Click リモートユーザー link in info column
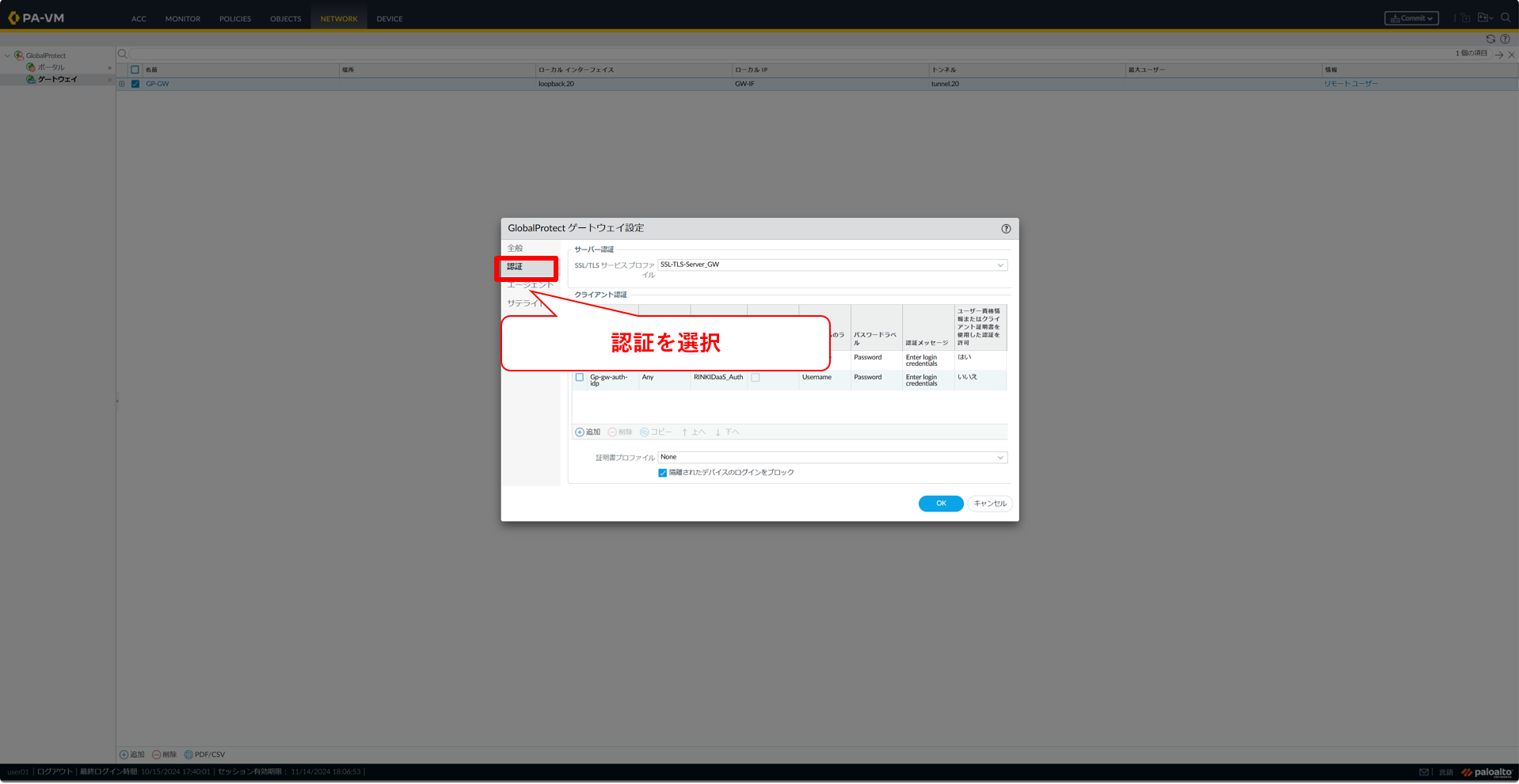 click(1351, 84)
